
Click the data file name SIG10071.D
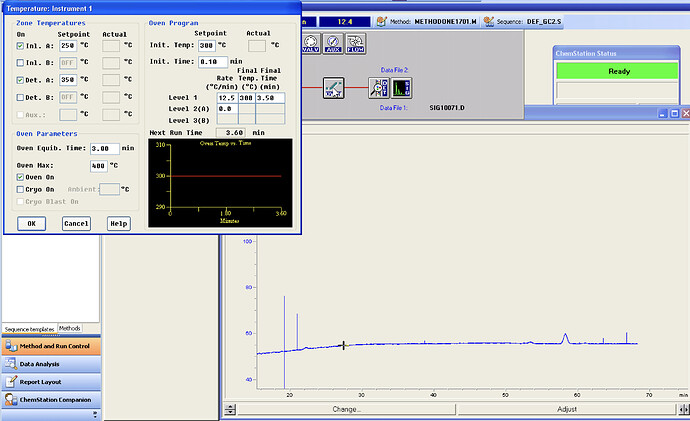[447, 108]
